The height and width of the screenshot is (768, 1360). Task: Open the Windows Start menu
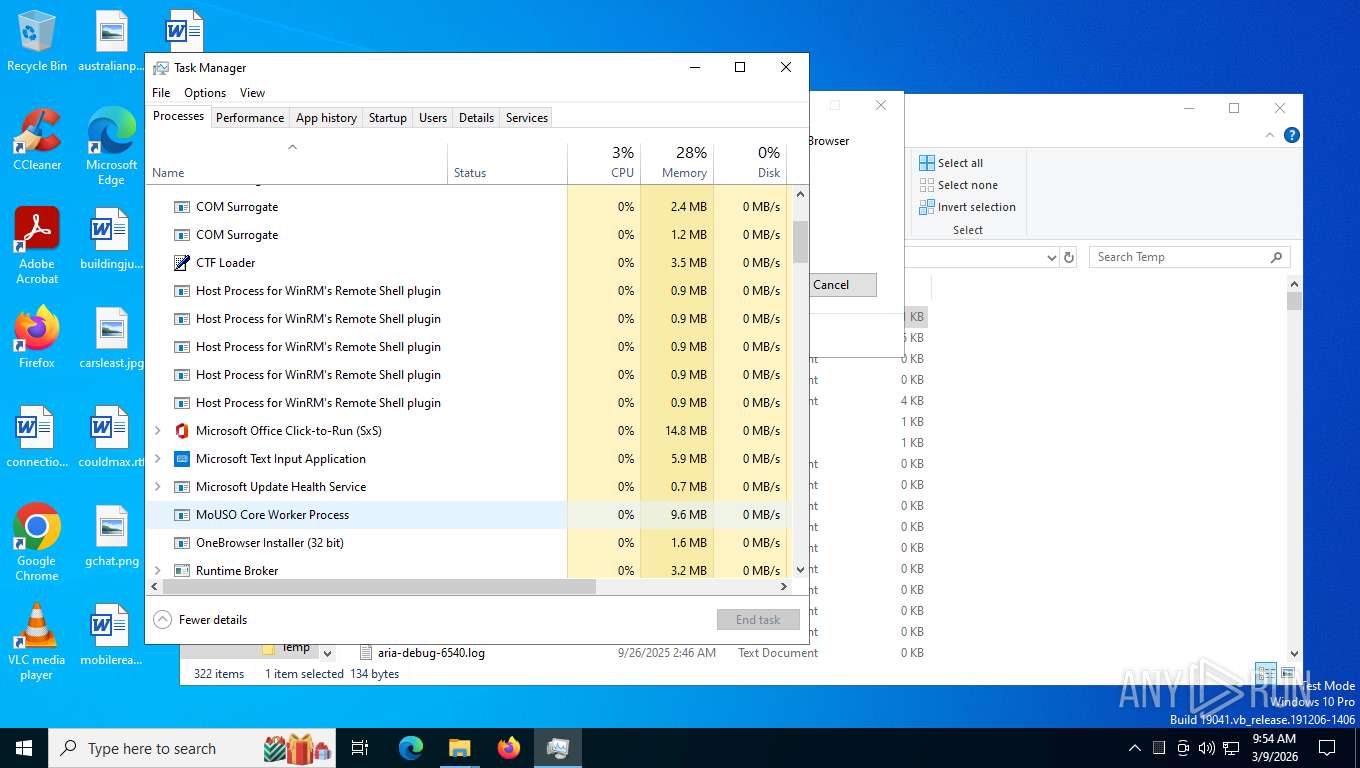24,748
